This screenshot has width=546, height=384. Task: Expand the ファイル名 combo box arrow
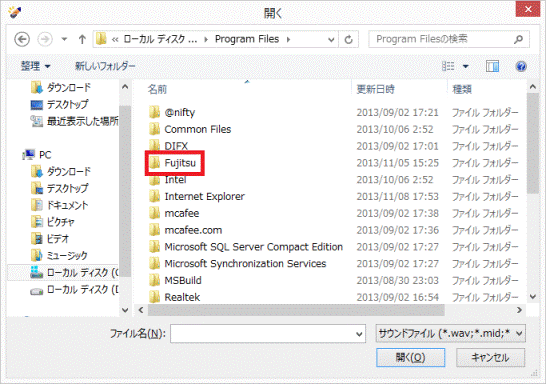point(359,334)
